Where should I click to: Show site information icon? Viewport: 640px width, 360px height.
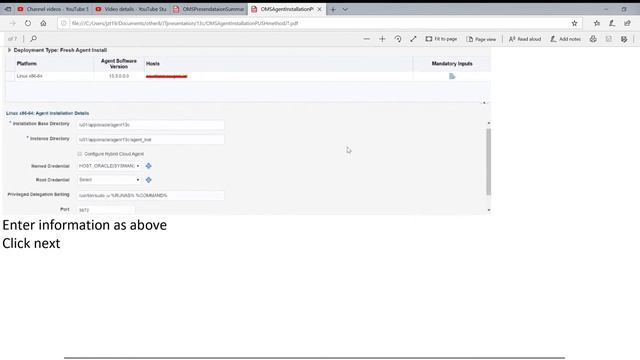pos(64,23)
